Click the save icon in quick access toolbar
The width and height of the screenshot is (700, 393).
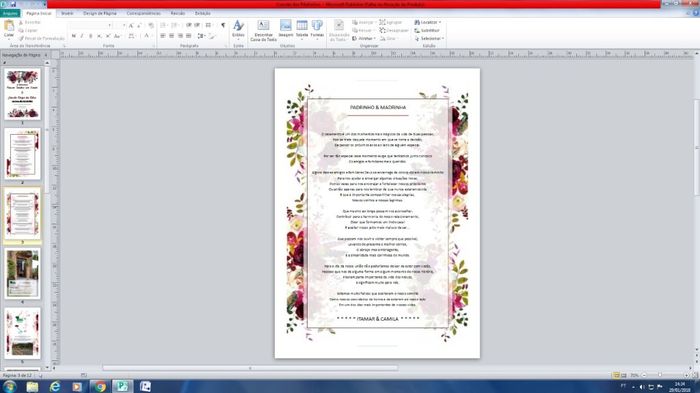pyautogui.click(x=13, y=4)
